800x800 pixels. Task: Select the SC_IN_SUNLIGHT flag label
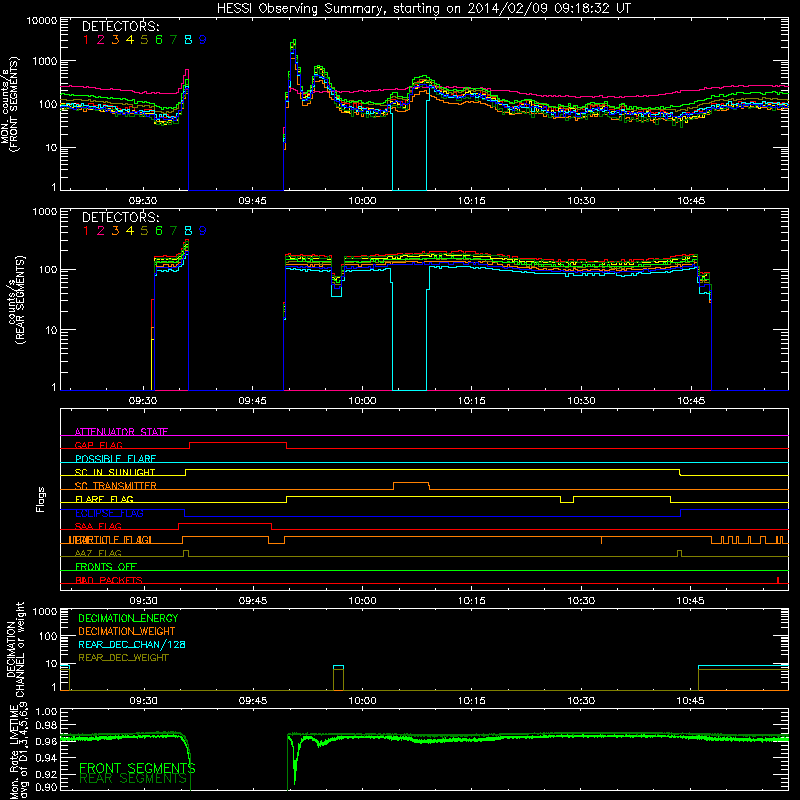pos(115,472)
